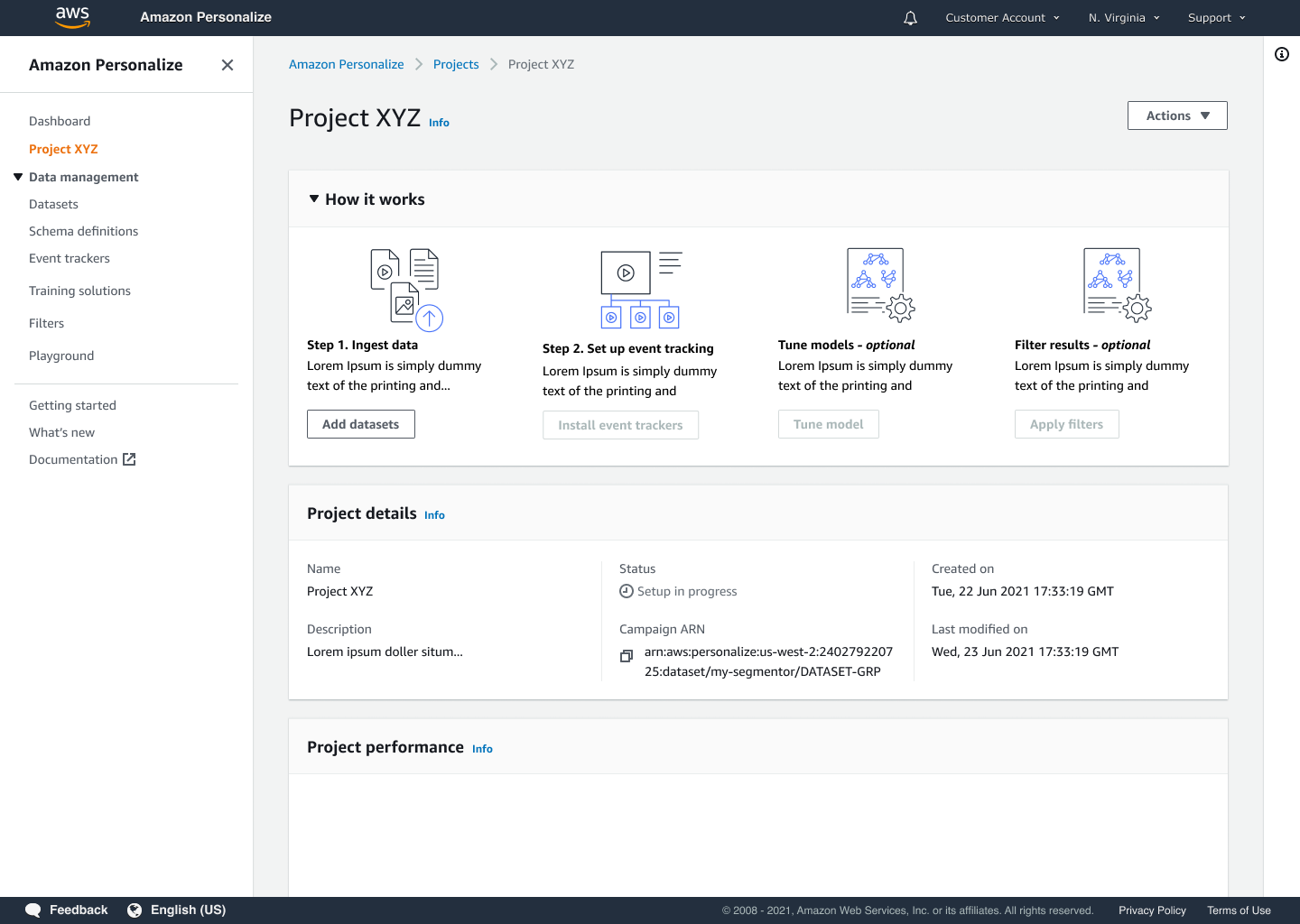1300x924 pixels.
Task: Open the N. Virginia region dropdown
Action: click(x=1124, y=18)
